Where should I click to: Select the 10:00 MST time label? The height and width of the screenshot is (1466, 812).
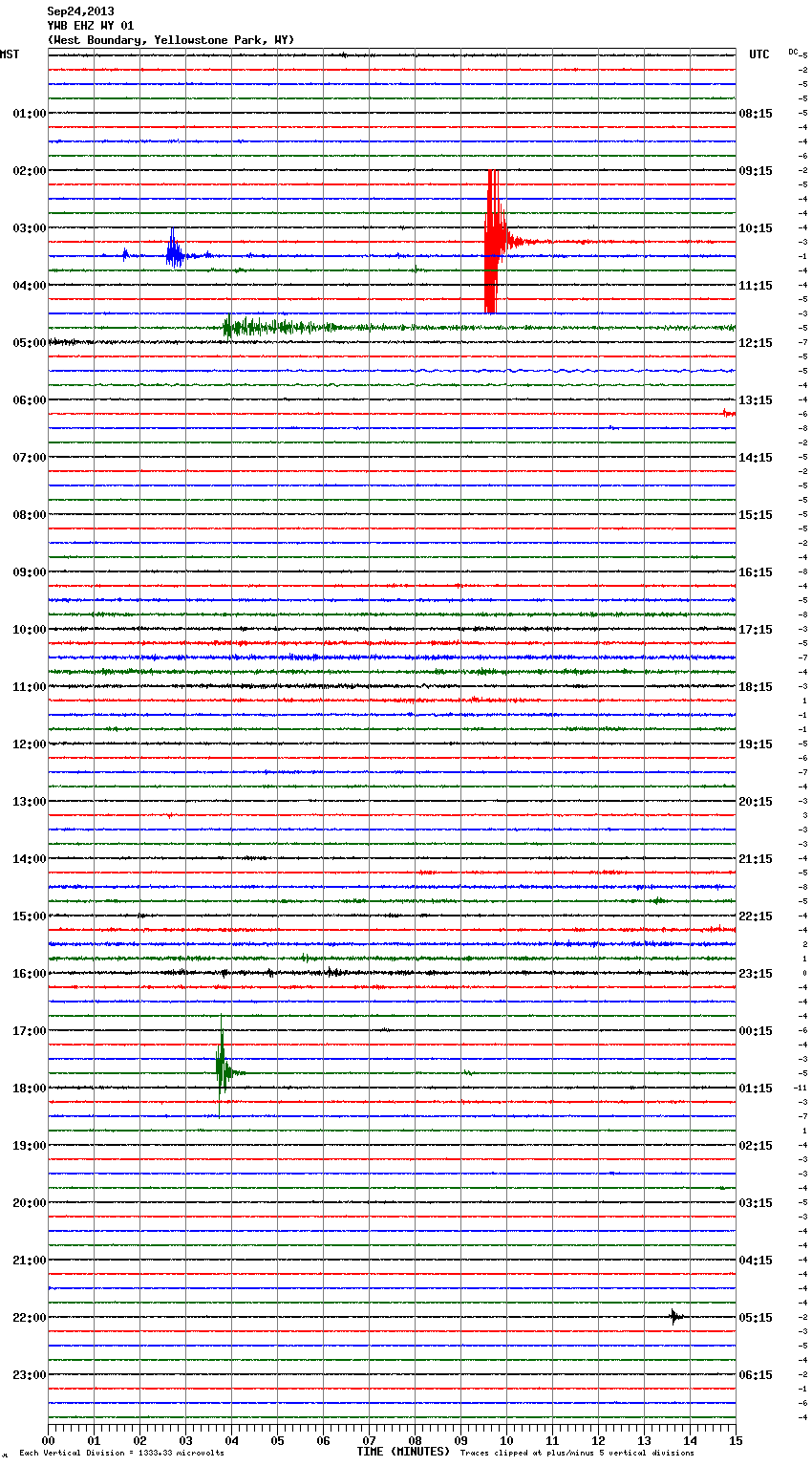pos(29,629)
